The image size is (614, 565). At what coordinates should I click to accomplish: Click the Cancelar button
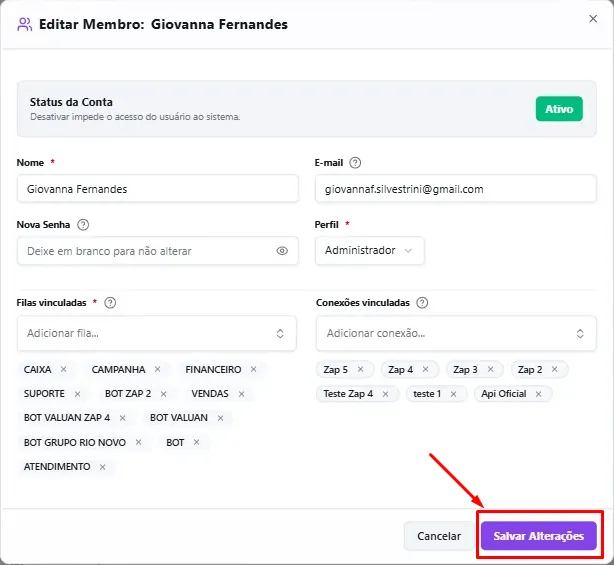coord(439,536)
